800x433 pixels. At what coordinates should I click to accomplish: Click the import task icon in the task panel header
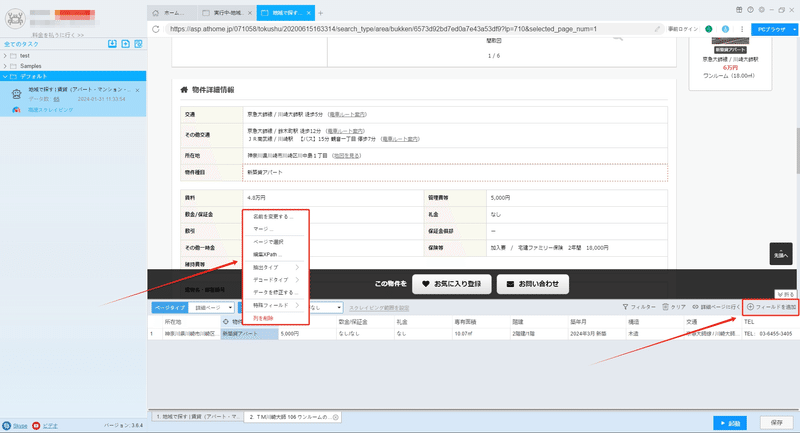(112, 44)
